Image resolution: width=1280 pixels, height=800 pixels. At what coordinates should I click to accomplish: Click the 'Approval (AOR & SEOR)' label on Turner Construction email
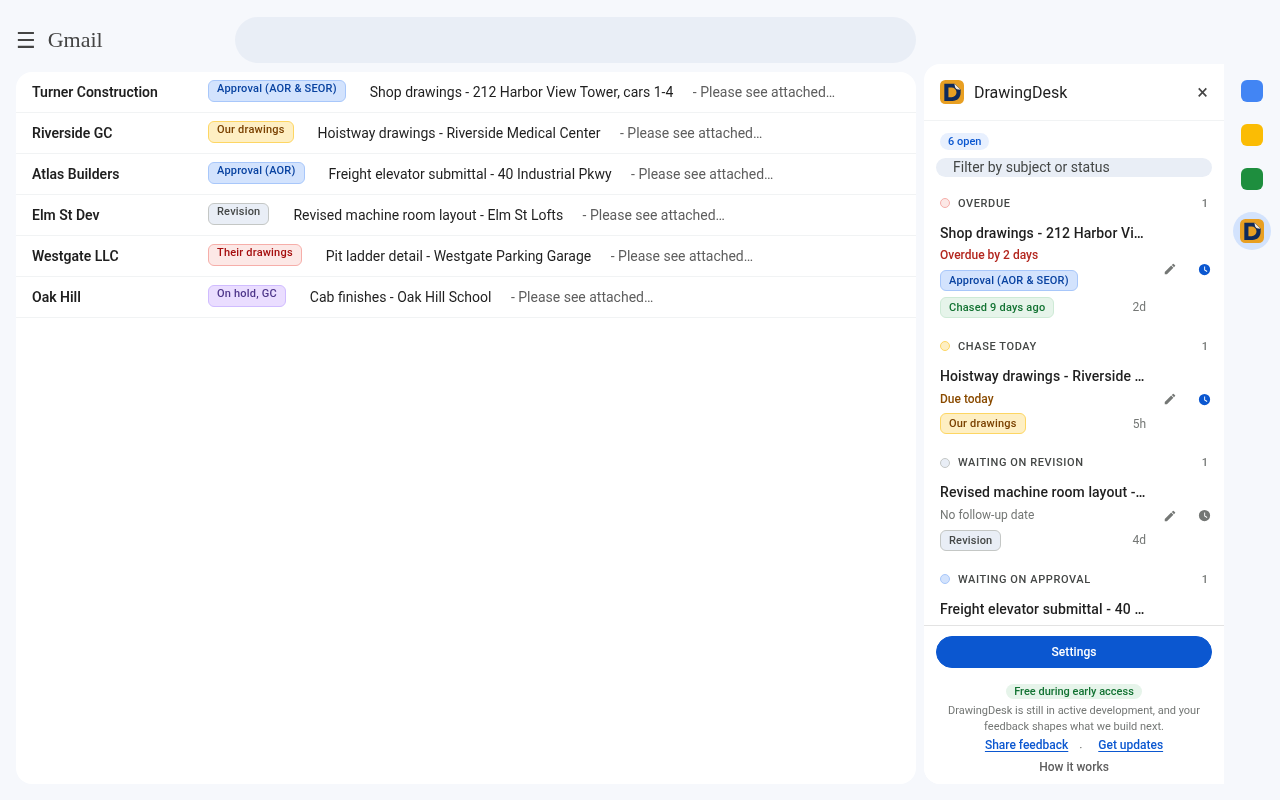pos(277,90)
